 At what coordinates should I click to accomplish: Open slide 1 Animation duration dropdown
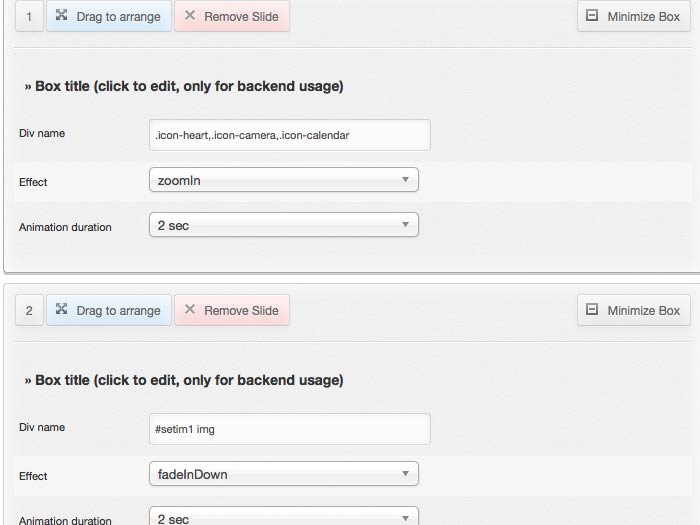pyautogui.click(x=283, y=225)
